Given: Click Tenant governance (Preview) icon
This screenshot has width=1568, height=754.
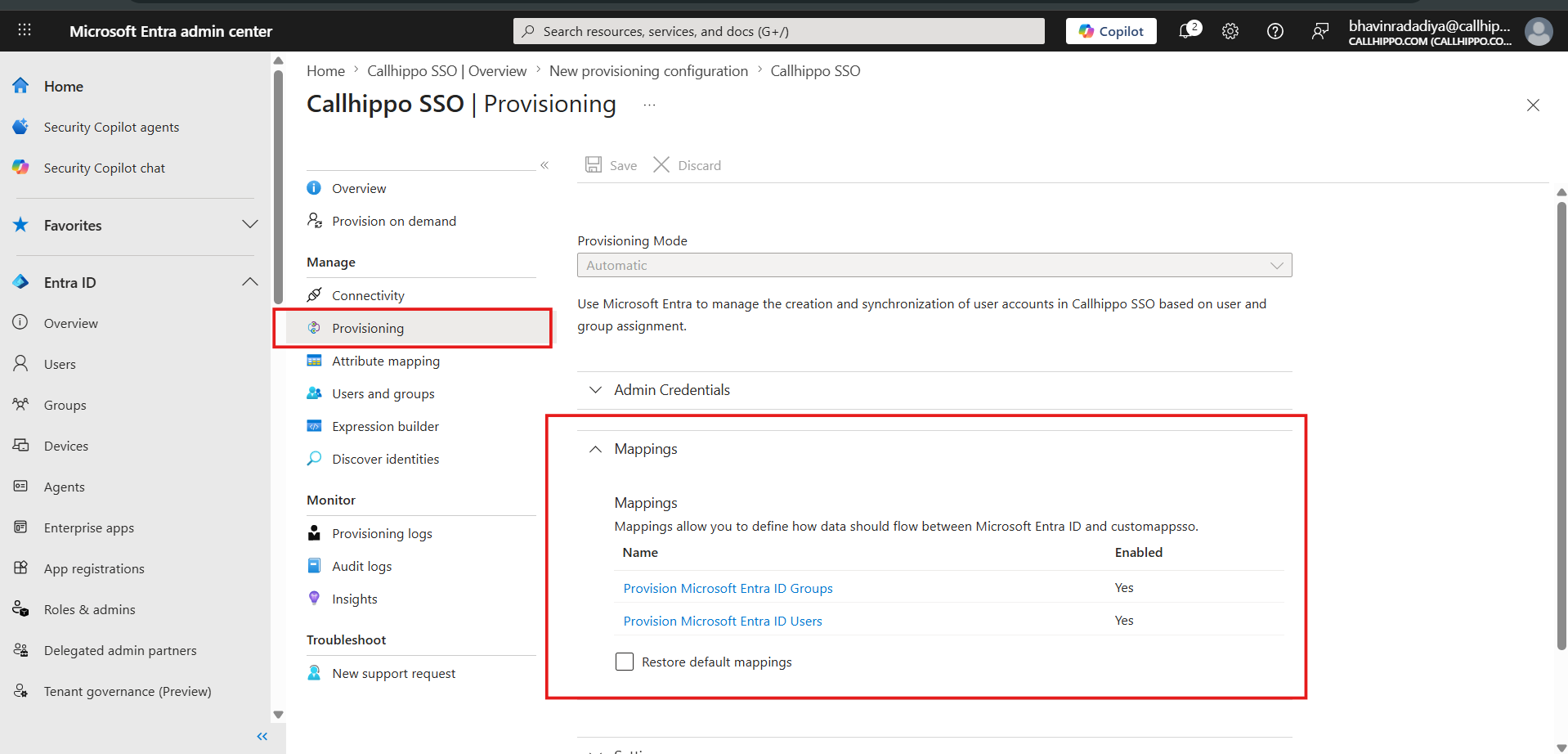Looking at the screenshot, I should click(x=20, y=690).
